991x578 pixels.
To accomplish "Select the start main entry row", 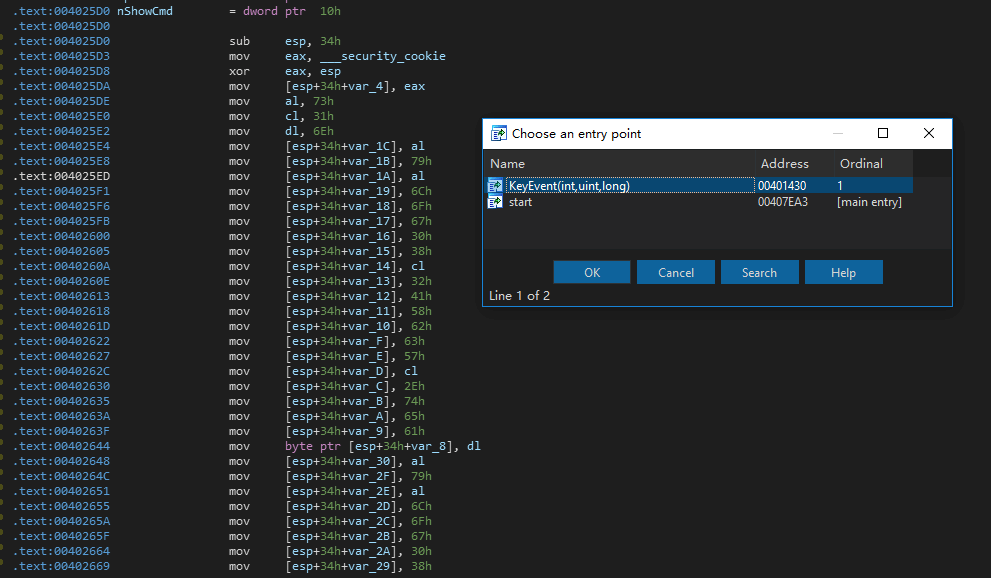I will pos(699,202).
